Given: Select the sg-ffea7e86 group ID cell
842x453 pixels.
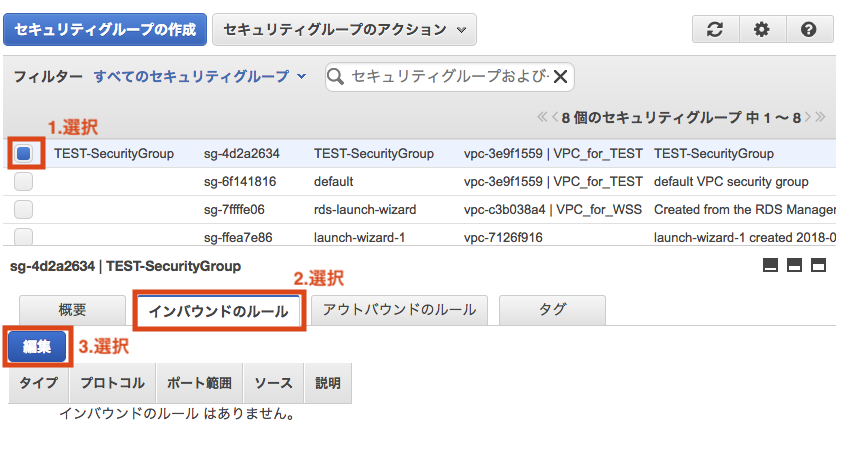Looking at the screenshot, I should (238, 237).
